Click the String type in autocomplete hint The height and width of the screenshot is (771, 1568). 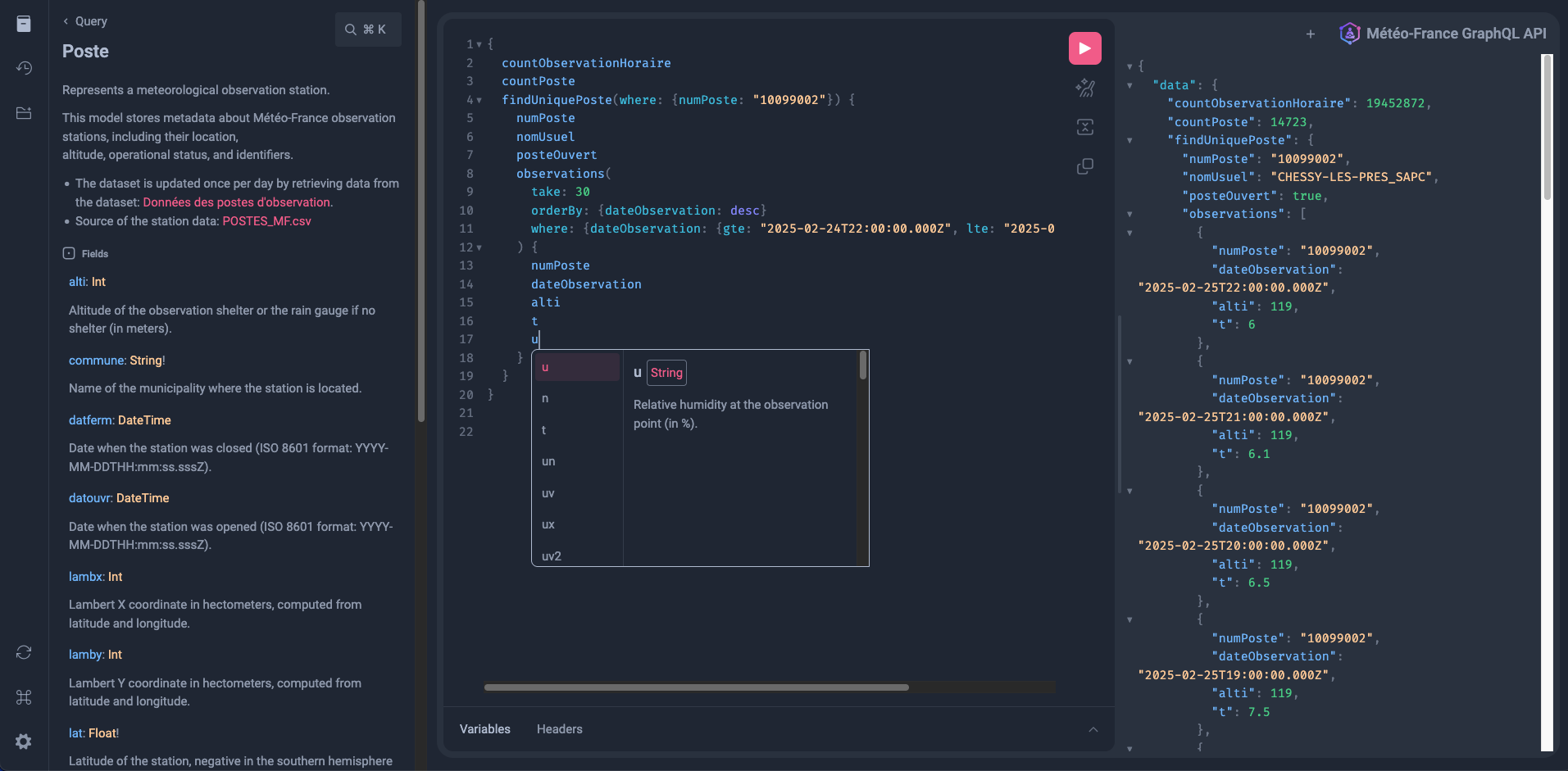[666, 373]
